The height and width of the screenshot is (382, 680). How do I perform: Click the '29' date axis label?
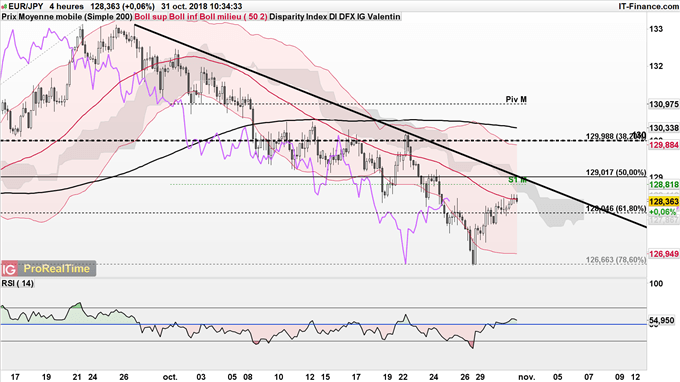tap(481, 377)
